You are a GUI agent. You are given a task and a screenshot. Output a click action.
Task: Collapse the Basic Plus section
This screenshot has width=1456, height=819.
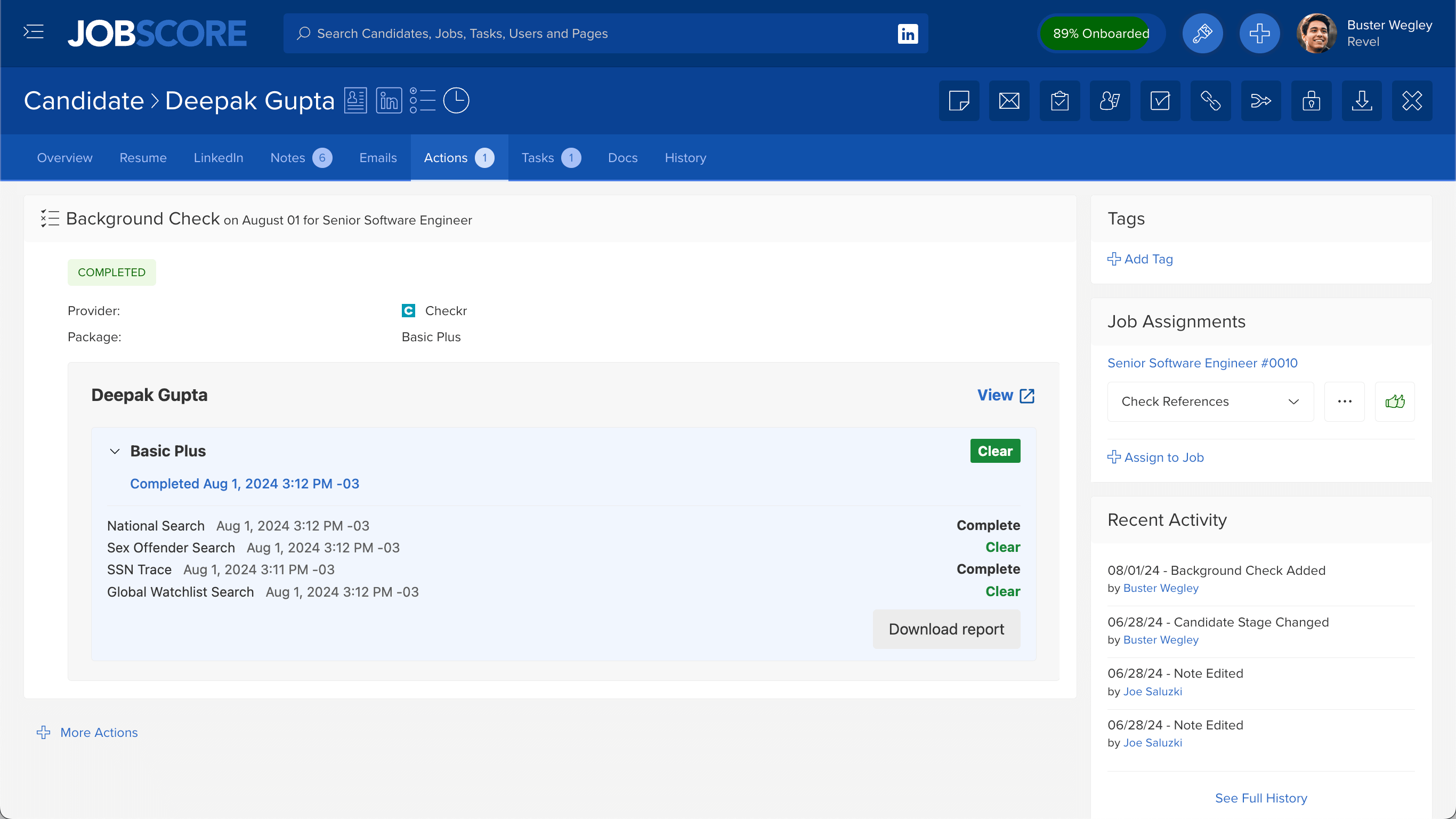115,451
